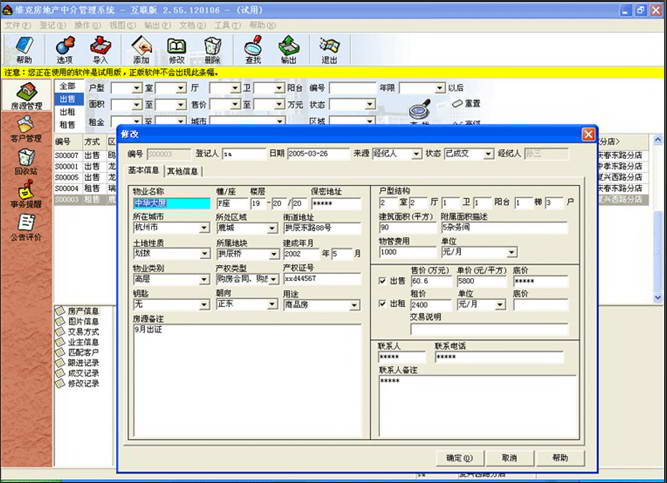Open 回收站 recycle bin sidebar icon
The image size is (667, 483).
26,162
